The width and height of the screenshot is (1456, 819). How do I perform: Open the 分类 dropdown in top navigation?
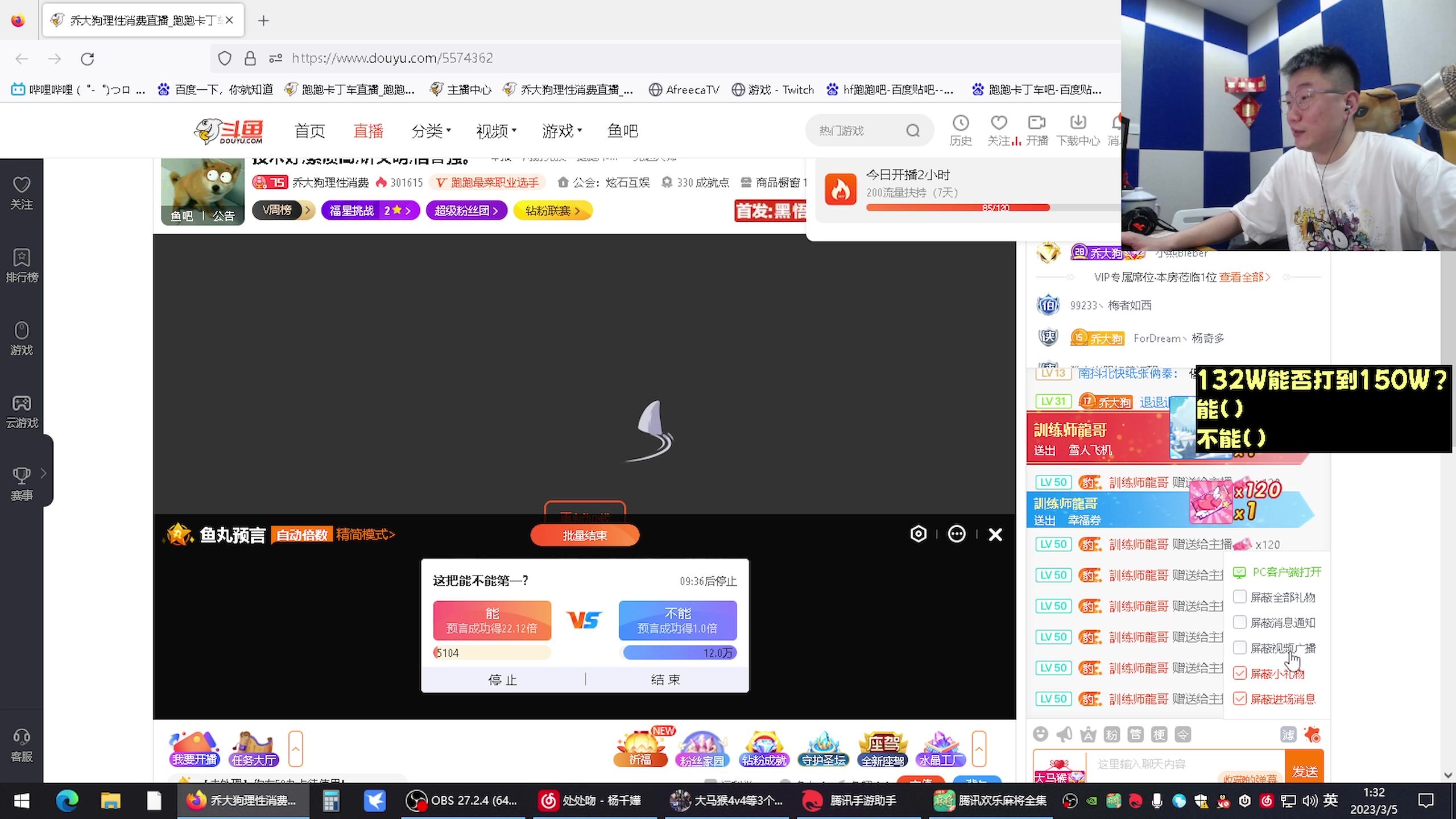(x=431, y=130)
